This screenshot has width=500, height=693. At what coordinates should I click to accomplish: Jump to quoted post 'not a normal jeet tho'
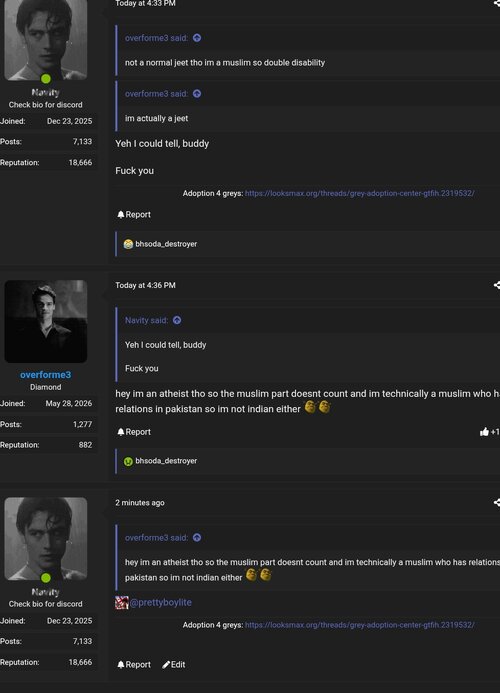[x=197, y=38]
